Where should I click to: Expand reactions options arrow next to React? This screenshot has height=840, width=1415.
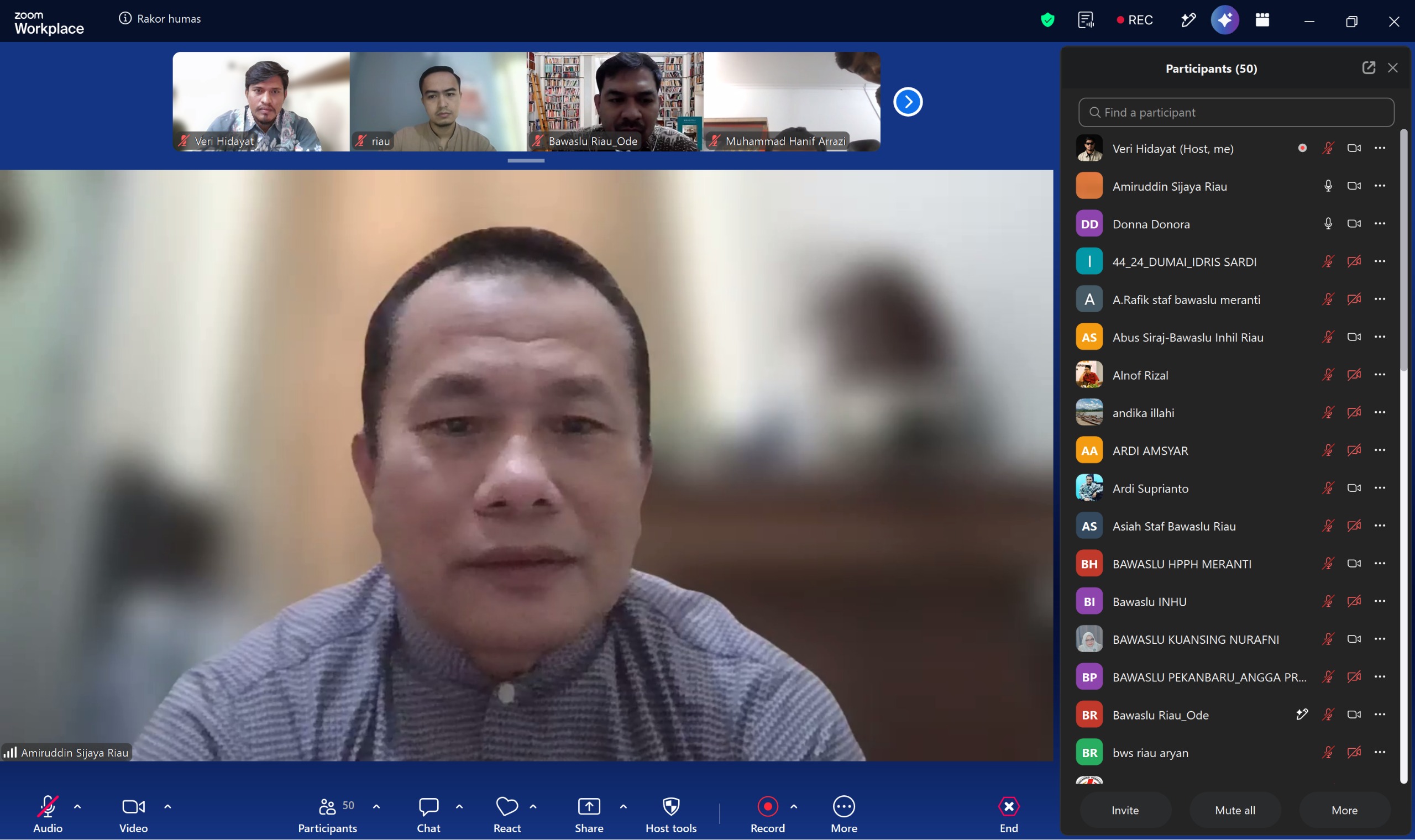tap(533, 807)
